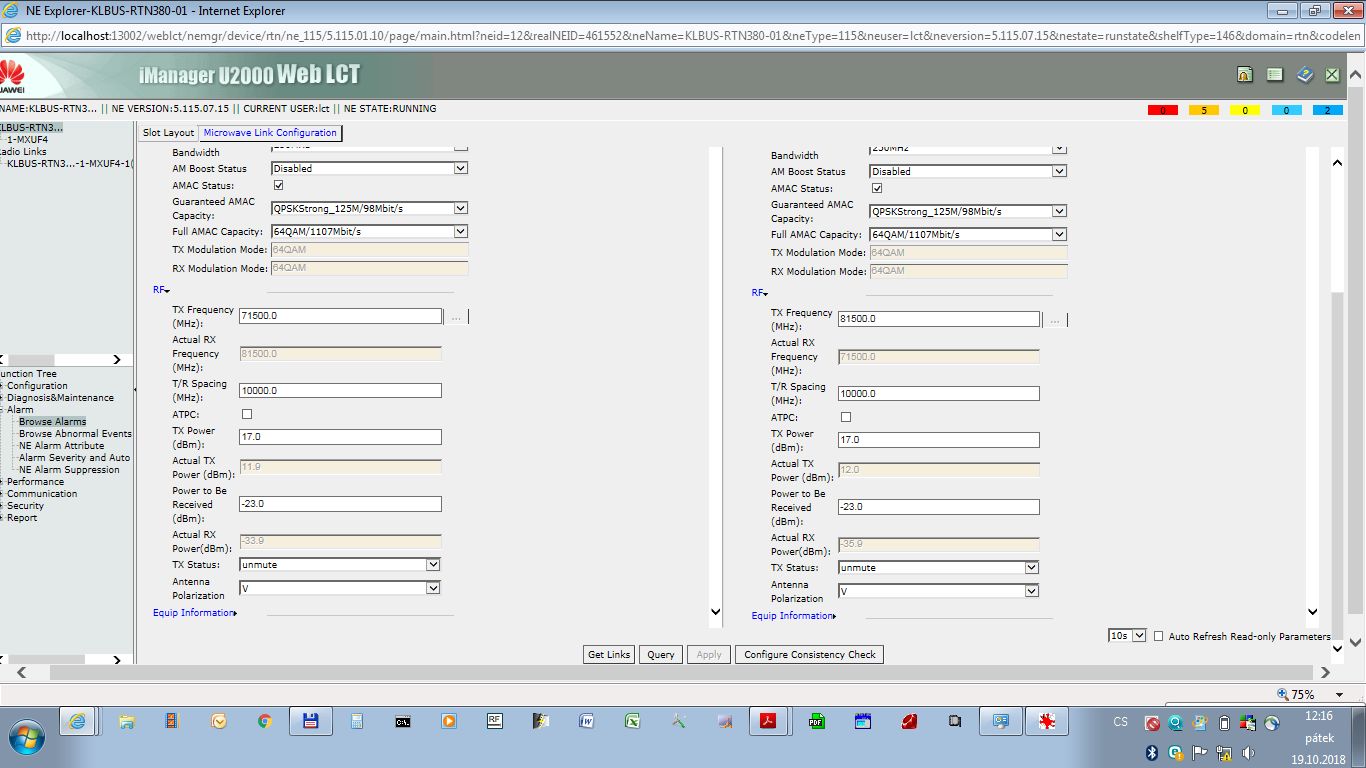Viewport: 1366px width, 768px height.
Task: Select Browse Alarms in the function tree
Action: [52, 422]
